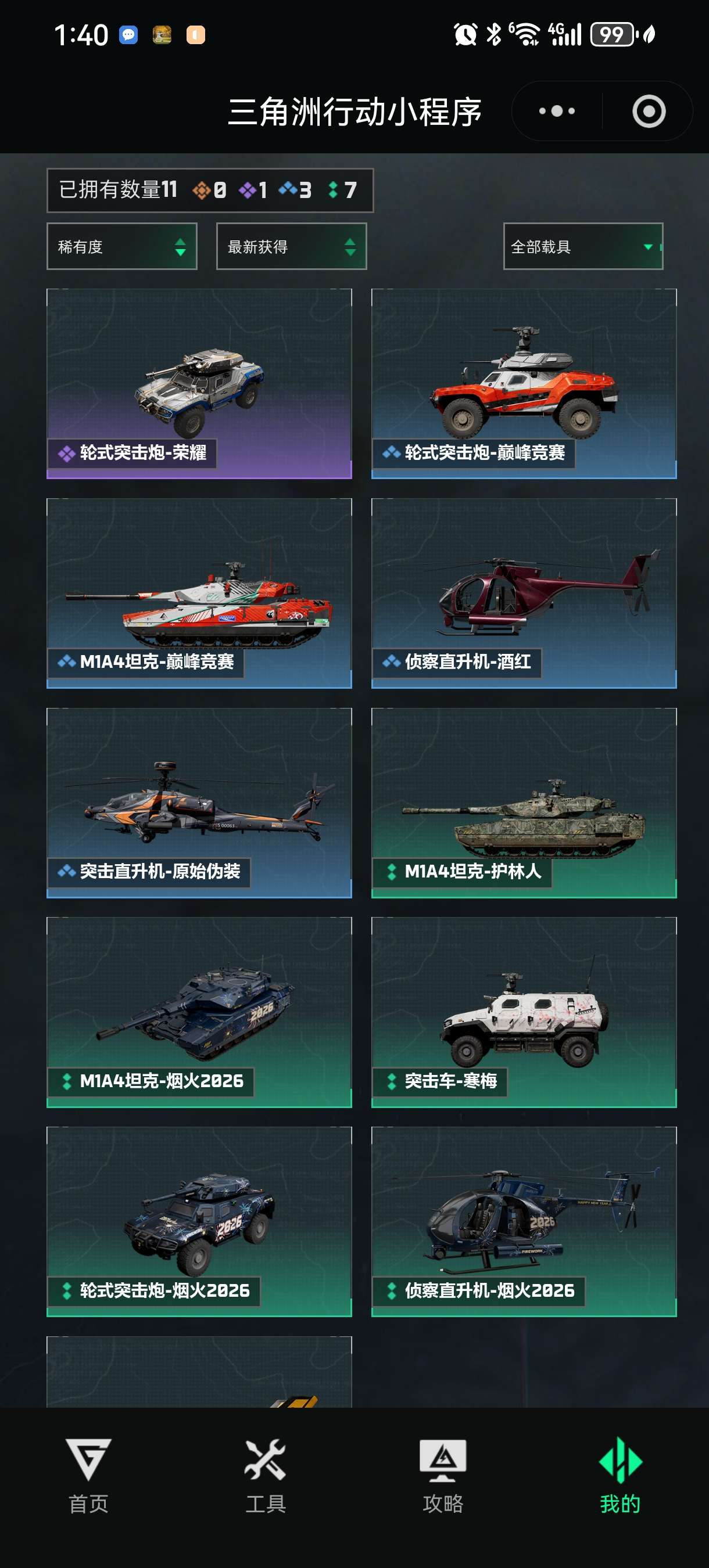709x1568 pixels.
Task: Toggle 稀有度 sort order arrows
Action: click(180, 246)
